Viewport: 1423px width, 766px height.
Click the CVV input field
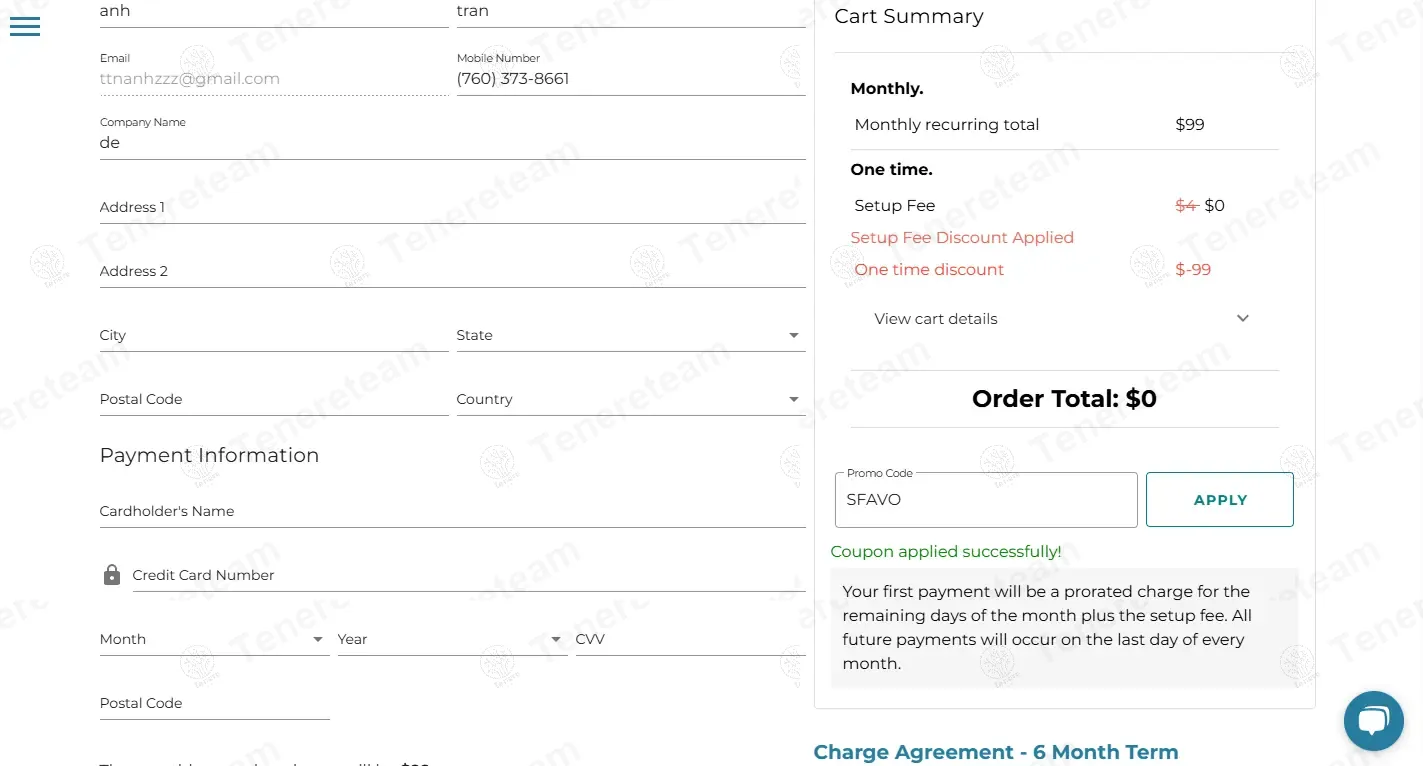pos(690,640)
